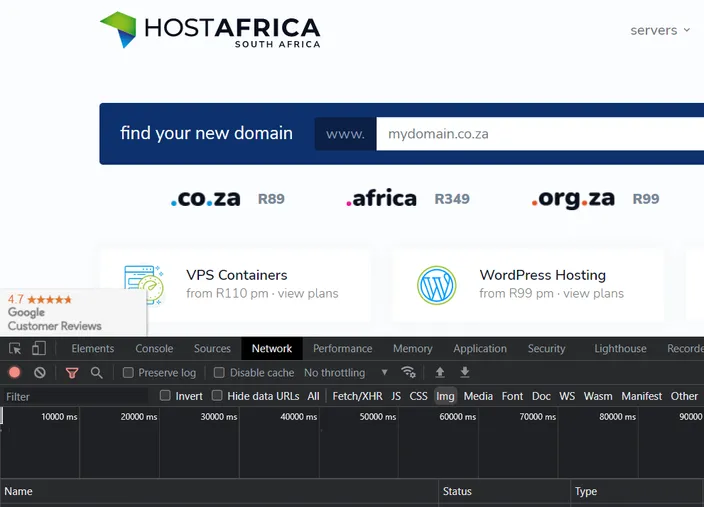Toggle the network filter funnel icon

point(72,373)
